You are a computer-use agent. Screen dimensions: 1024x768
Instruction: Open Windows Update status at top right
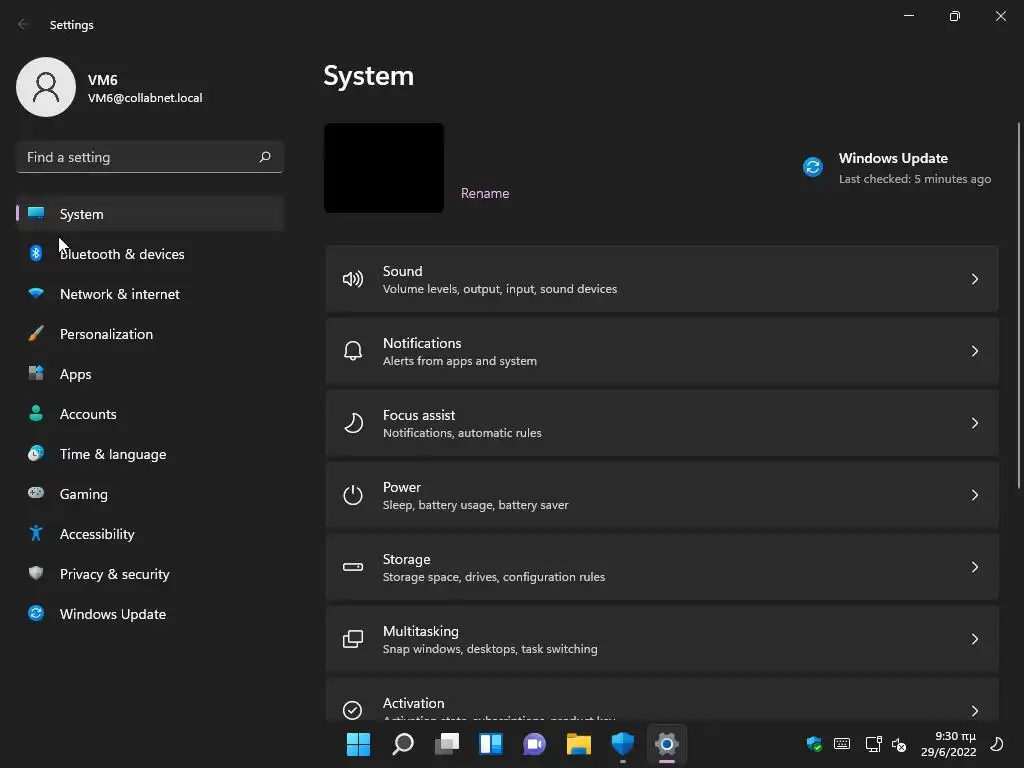click(897, 168)
